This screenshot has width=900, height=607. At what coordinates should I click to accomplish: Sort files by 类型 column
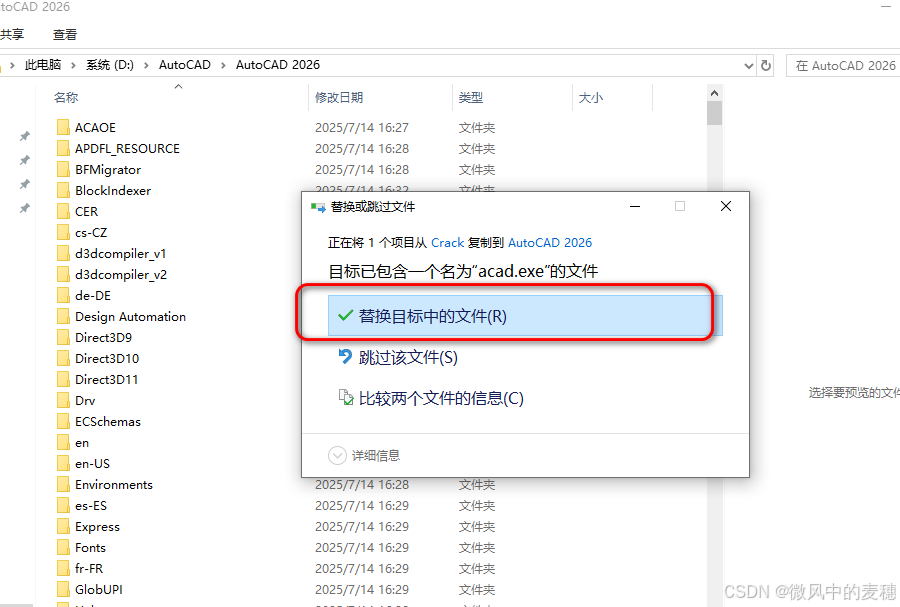pyautogui.click(x=471, y=98)
